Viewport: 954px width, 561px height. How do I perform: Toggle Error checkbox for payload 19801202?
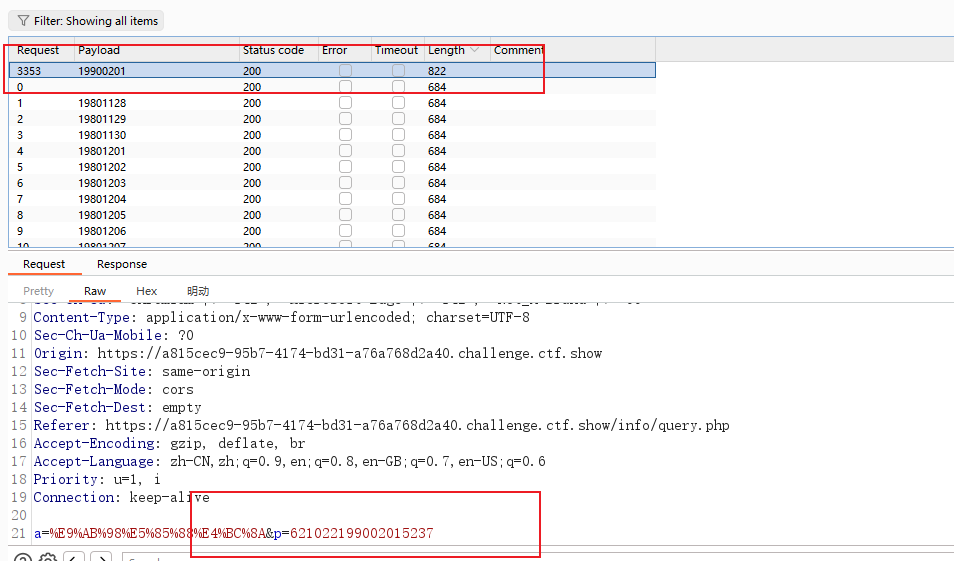coord(346,167)
